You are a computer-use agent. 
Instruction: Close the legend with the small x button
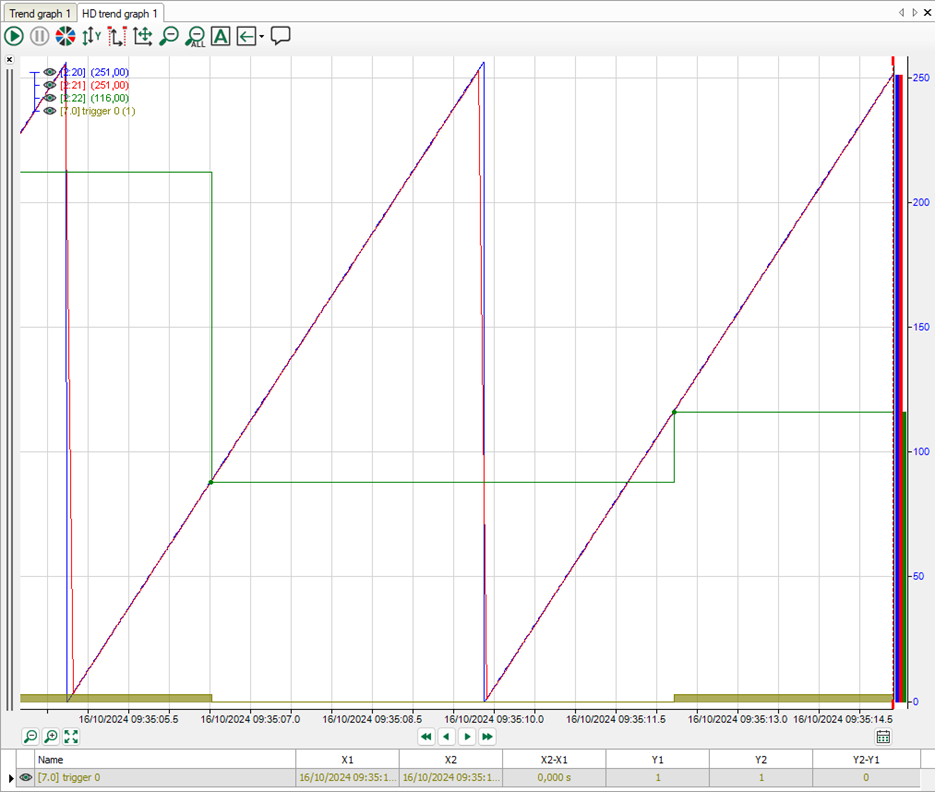[x=10, y=60]
